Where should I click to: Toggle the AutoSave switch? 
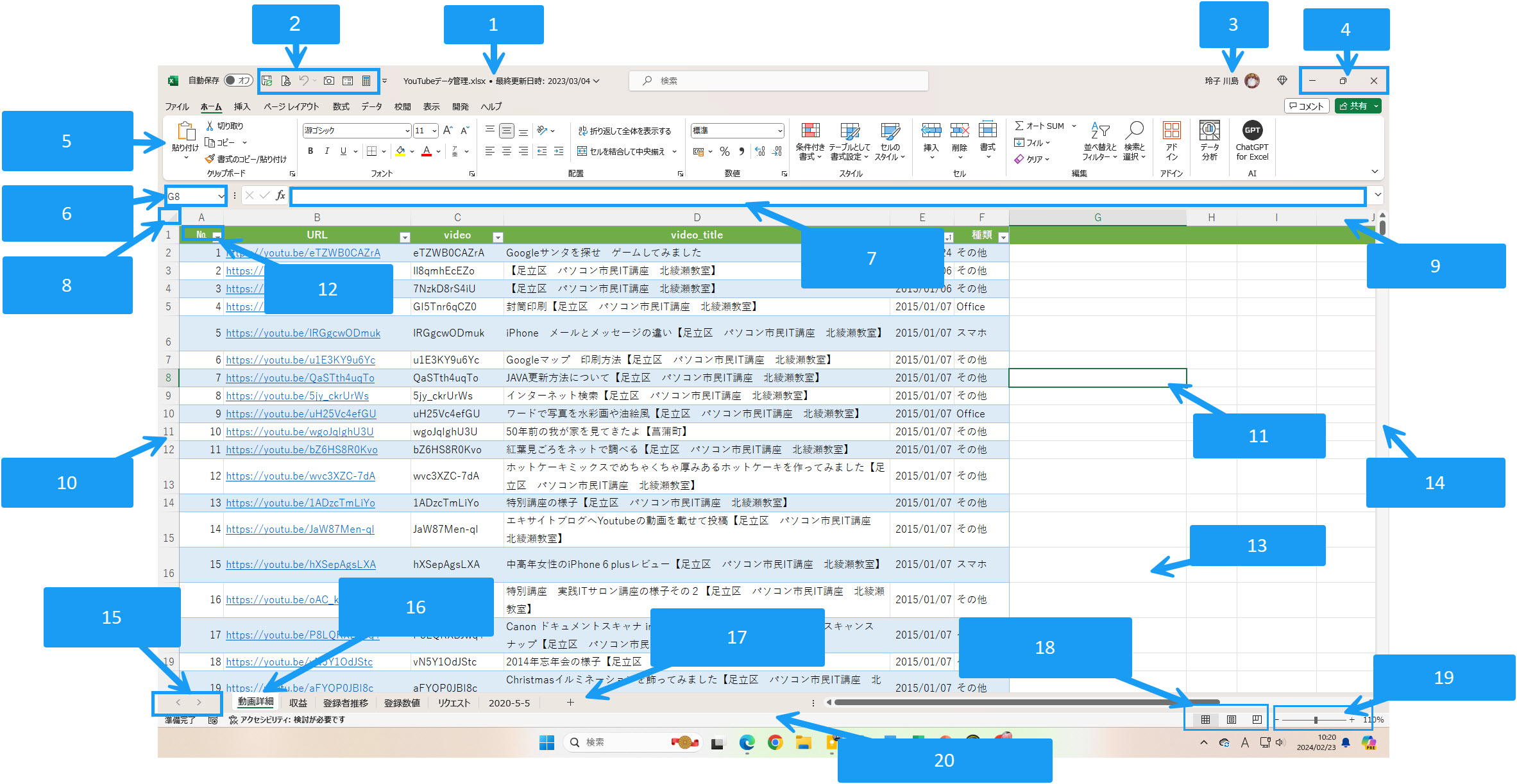click(238, 81)
